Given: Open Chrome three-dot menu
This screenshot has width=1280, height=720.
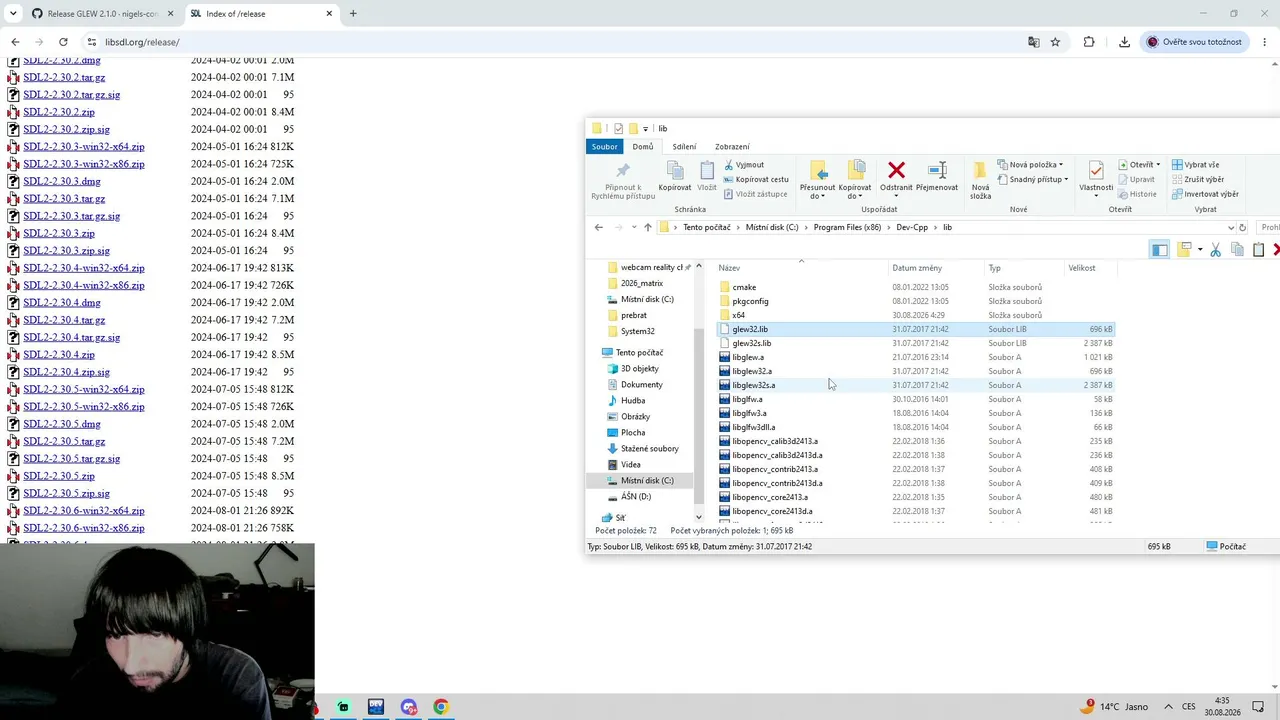Looking at the screenshot, I should [x=1264, y=42].
